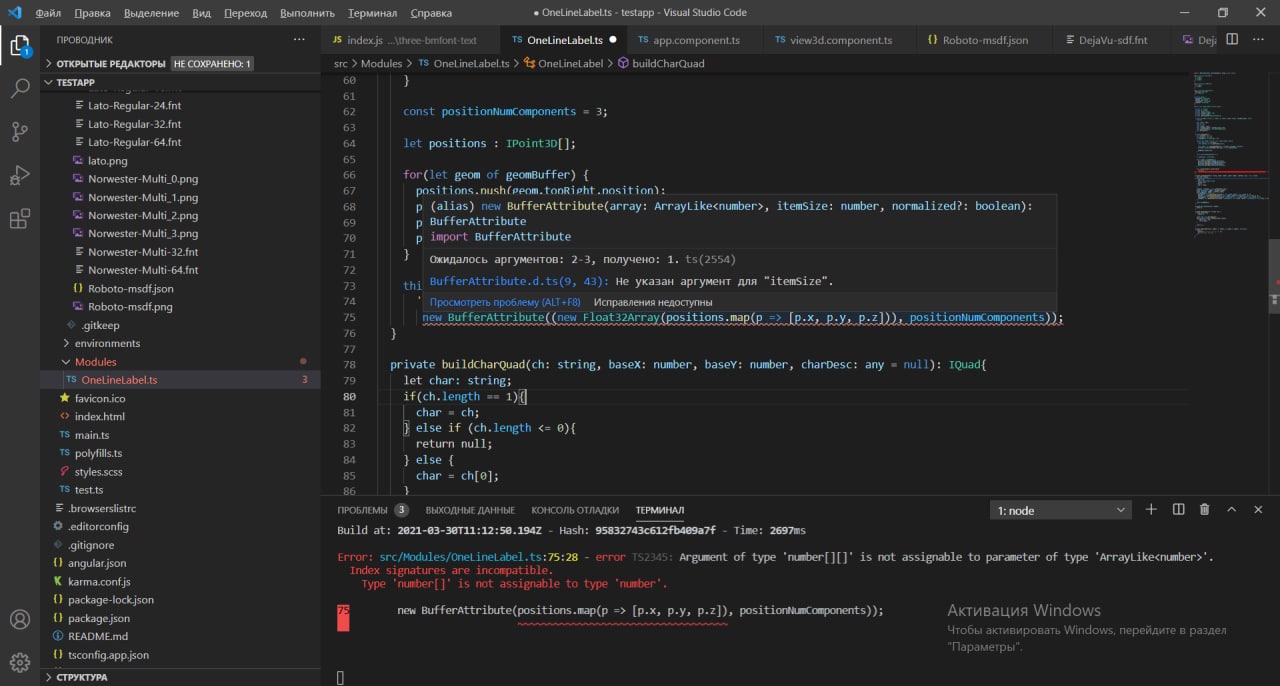Open the Вид menu
1280x686 pixels.
coord(201,13)
